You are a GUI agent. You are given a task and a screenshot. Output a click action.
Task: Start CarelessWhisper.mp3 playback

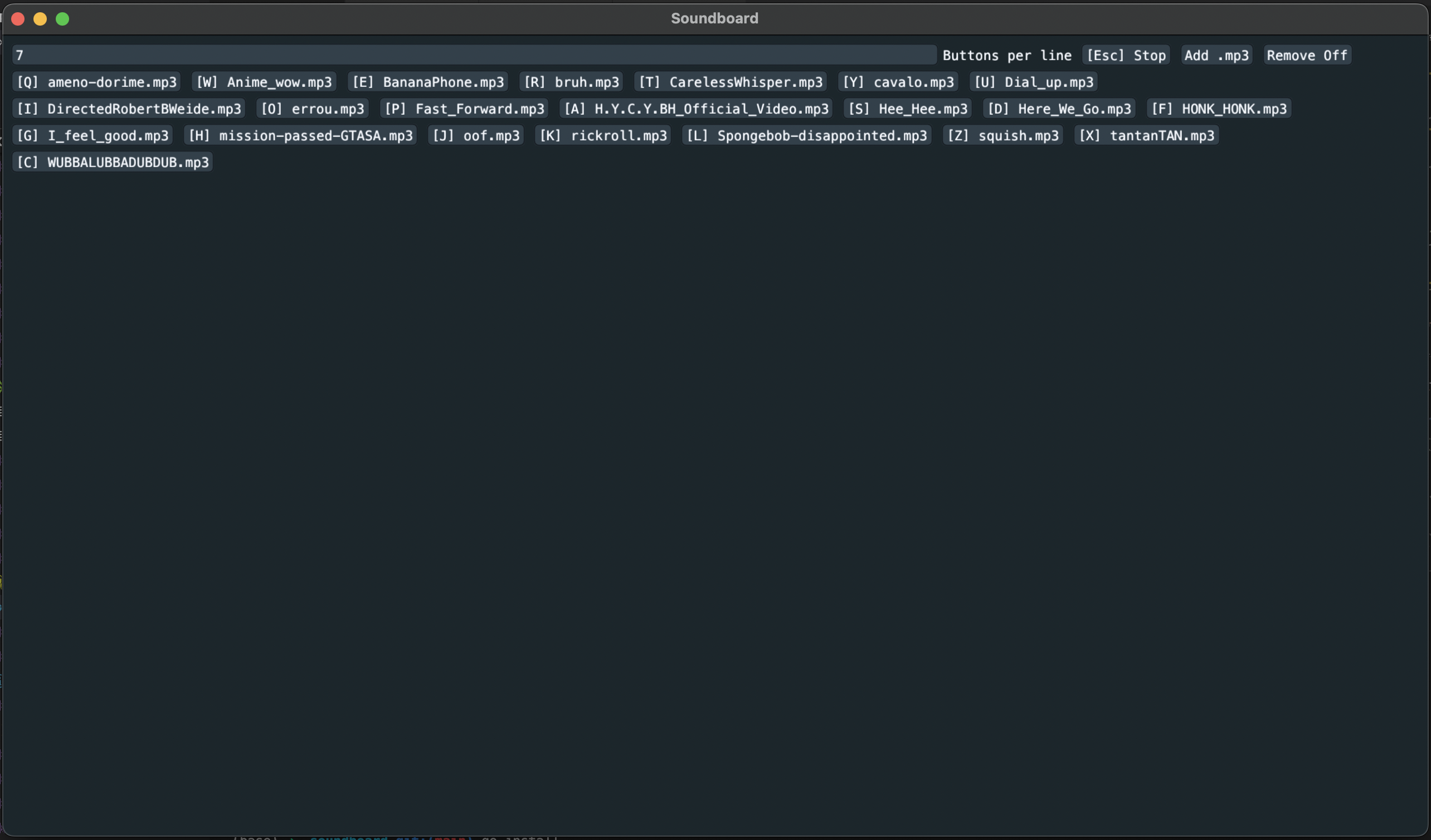point(730,82)
